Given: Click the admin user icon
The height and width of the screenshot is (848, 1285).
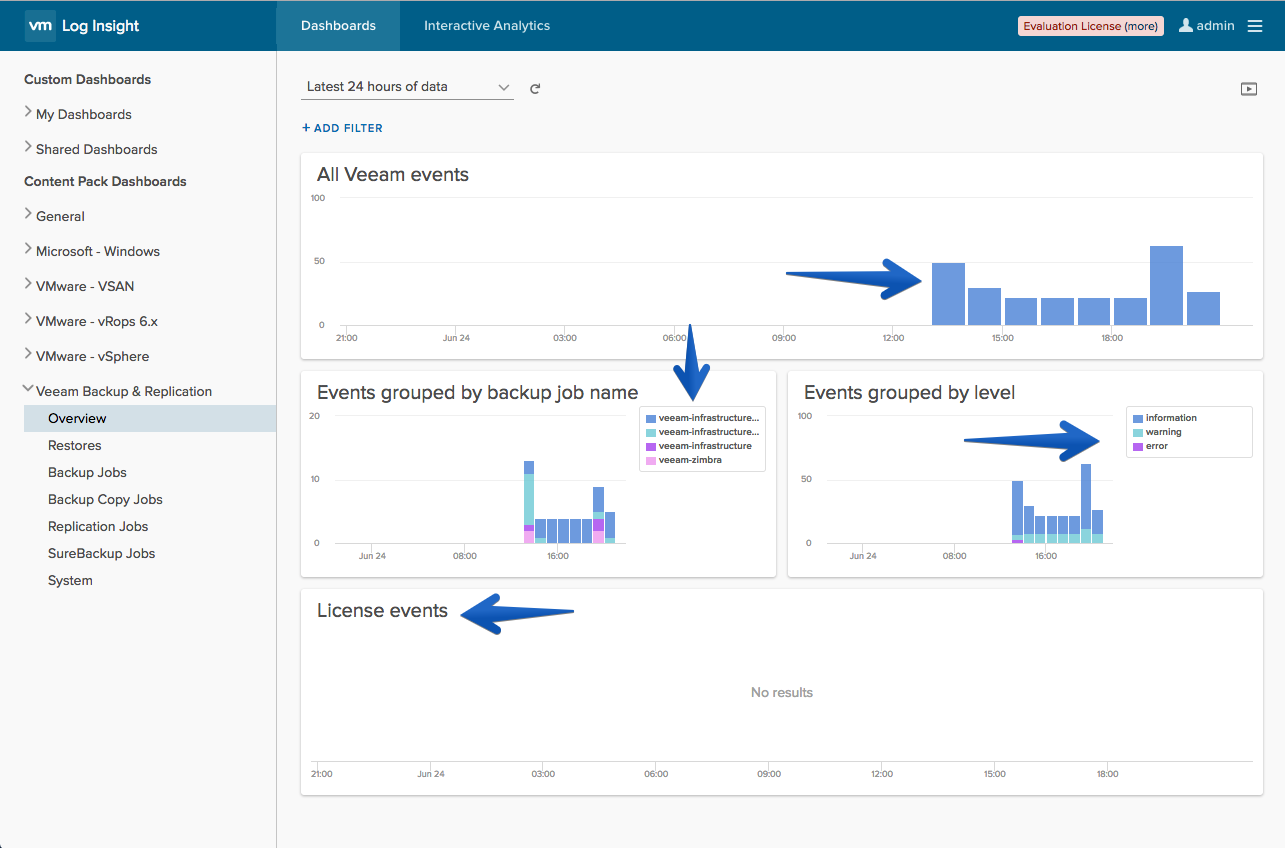Looking at the screenshot, I should (1186, 25).
